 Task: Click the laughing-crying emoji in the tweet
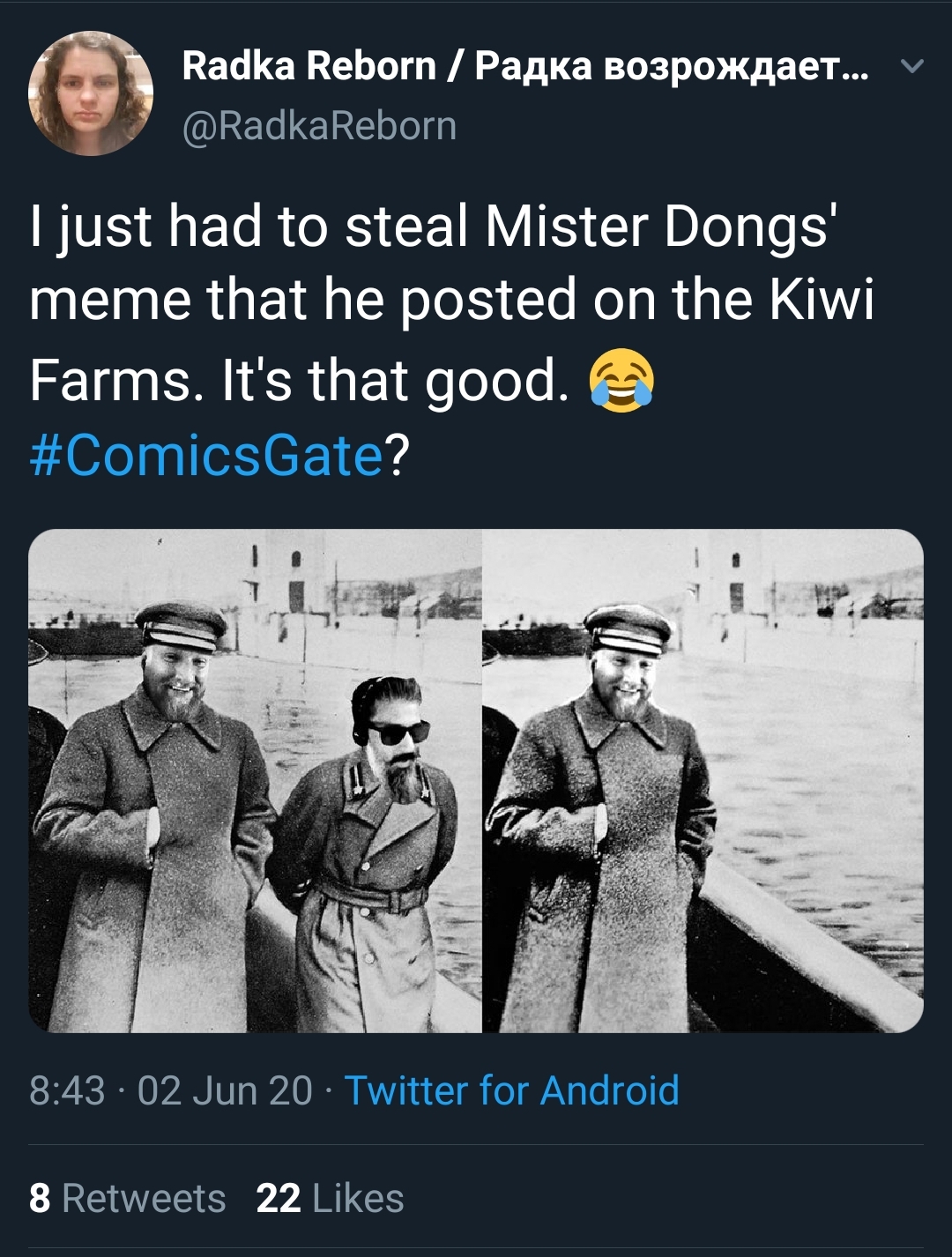621,380
